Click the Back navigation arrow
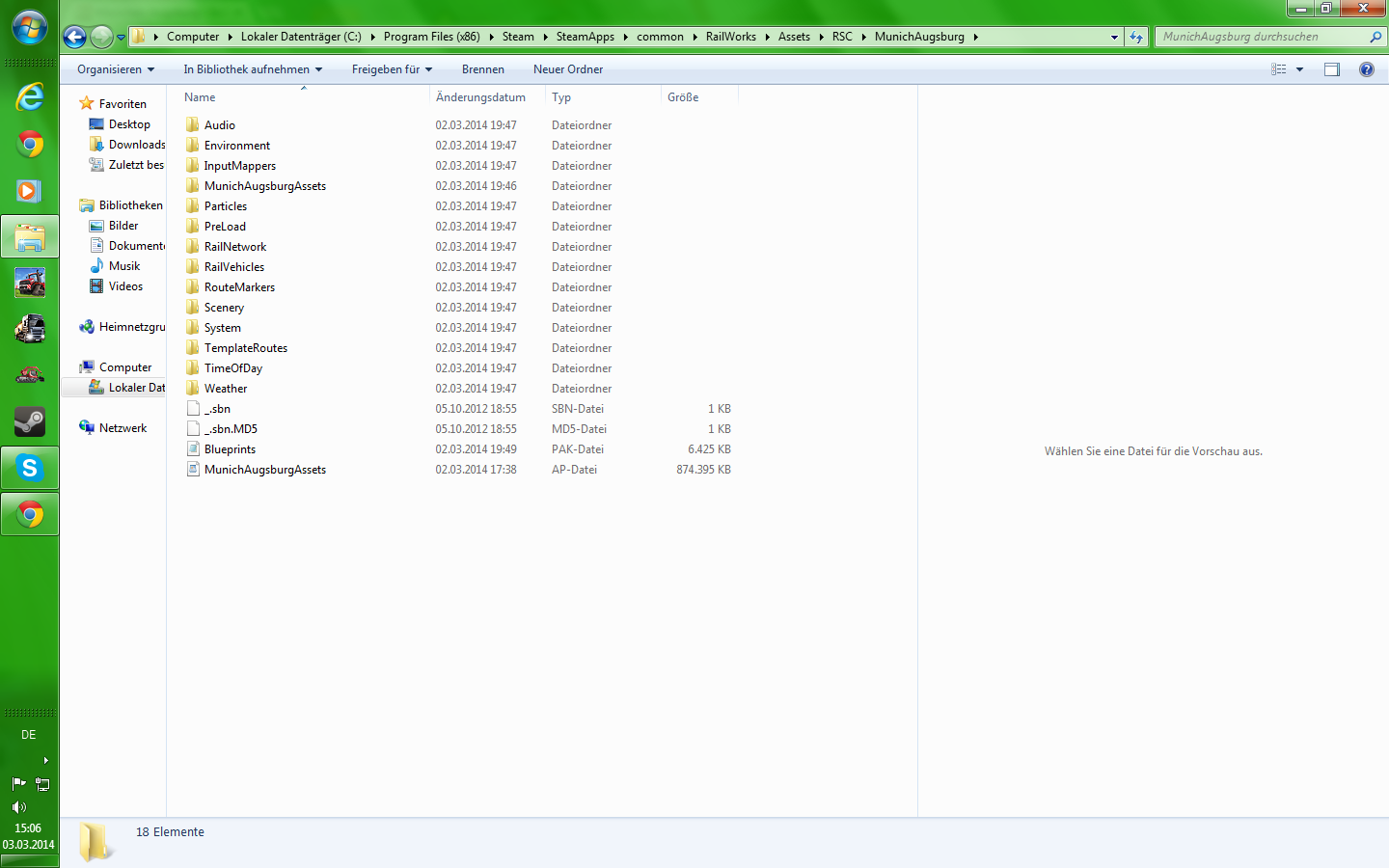The height and width of the screenshot is (868, 1389). (74, 37)
